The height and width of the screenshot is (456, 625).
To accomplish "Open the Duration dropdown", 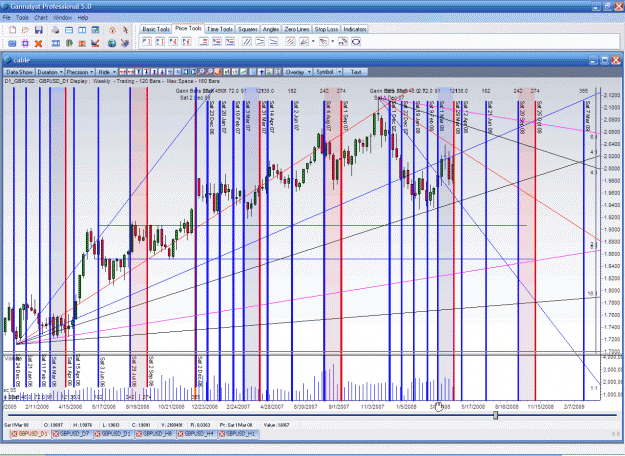I will [50, 72].
